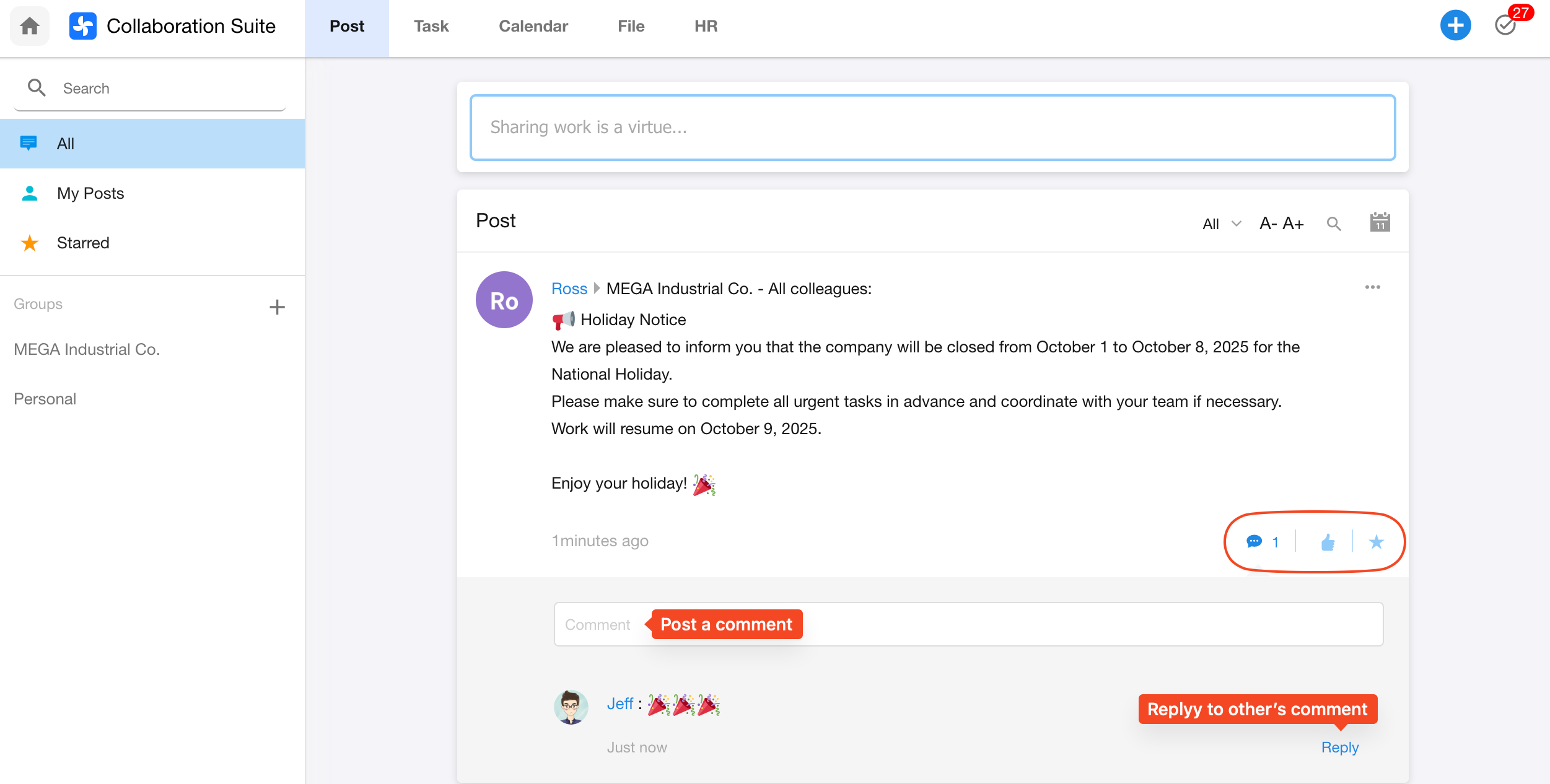Open the three-dot menu on Ross's post
This screenshot has width=1550, height=784.
[1372, 287]
